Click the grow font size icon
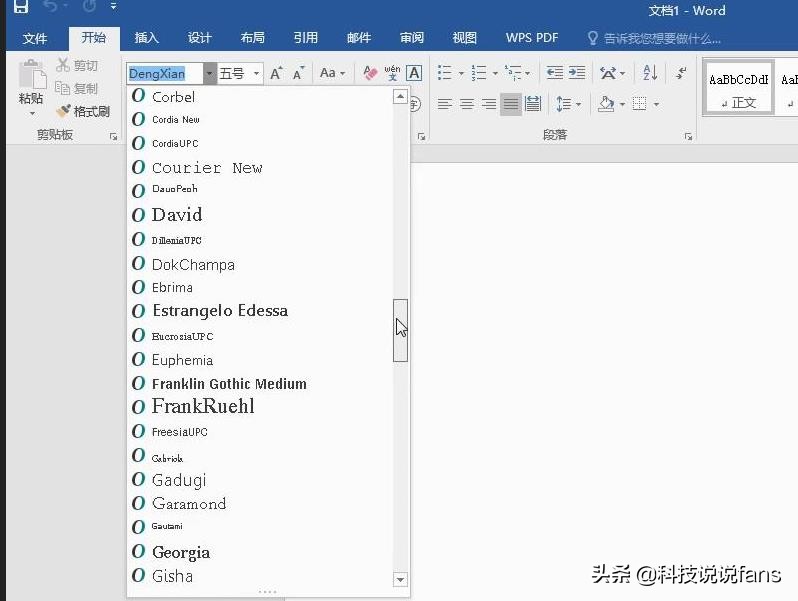 276,74
